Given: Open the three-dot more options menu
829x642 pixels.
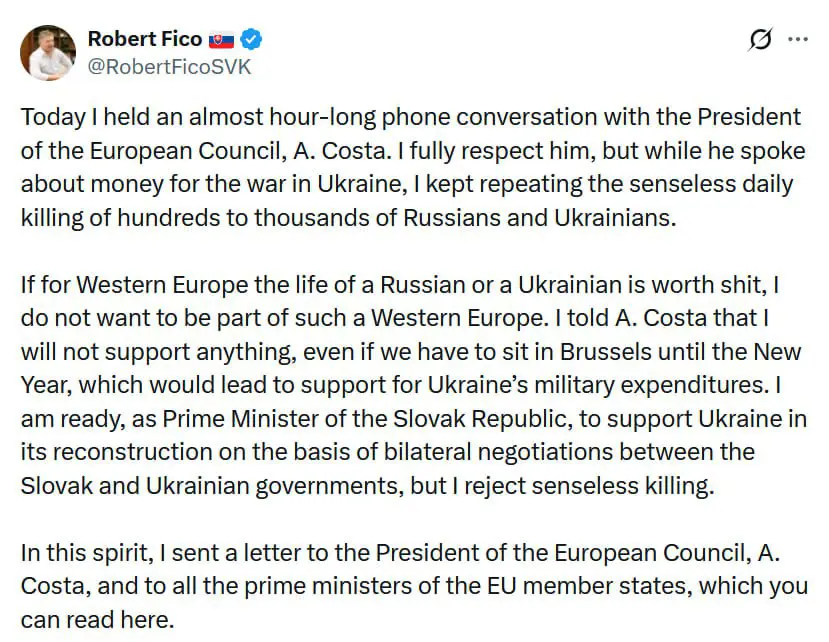Looking at the screenshot, I should (x=798, y=40).
